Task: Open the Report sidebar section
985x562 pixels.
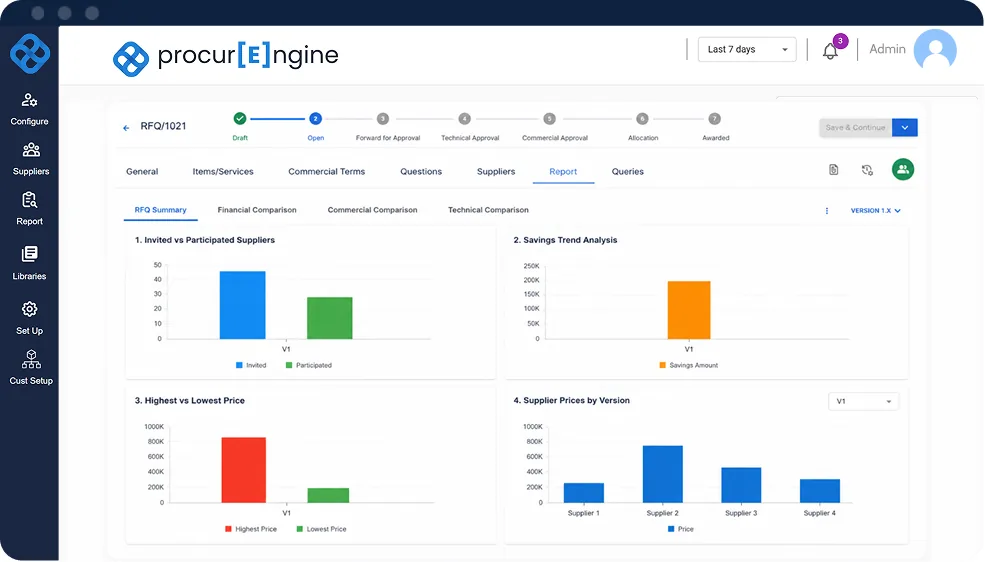Action: pyautogui.click(x=30, y=209)
